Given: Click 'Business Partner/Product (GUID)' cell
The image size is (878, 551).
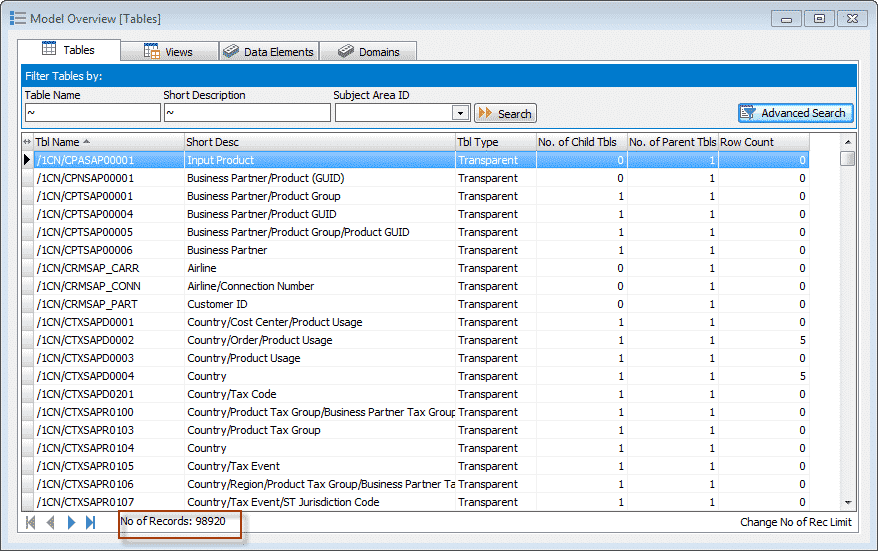Looking at the screenshot, I should tap(320, 178).
